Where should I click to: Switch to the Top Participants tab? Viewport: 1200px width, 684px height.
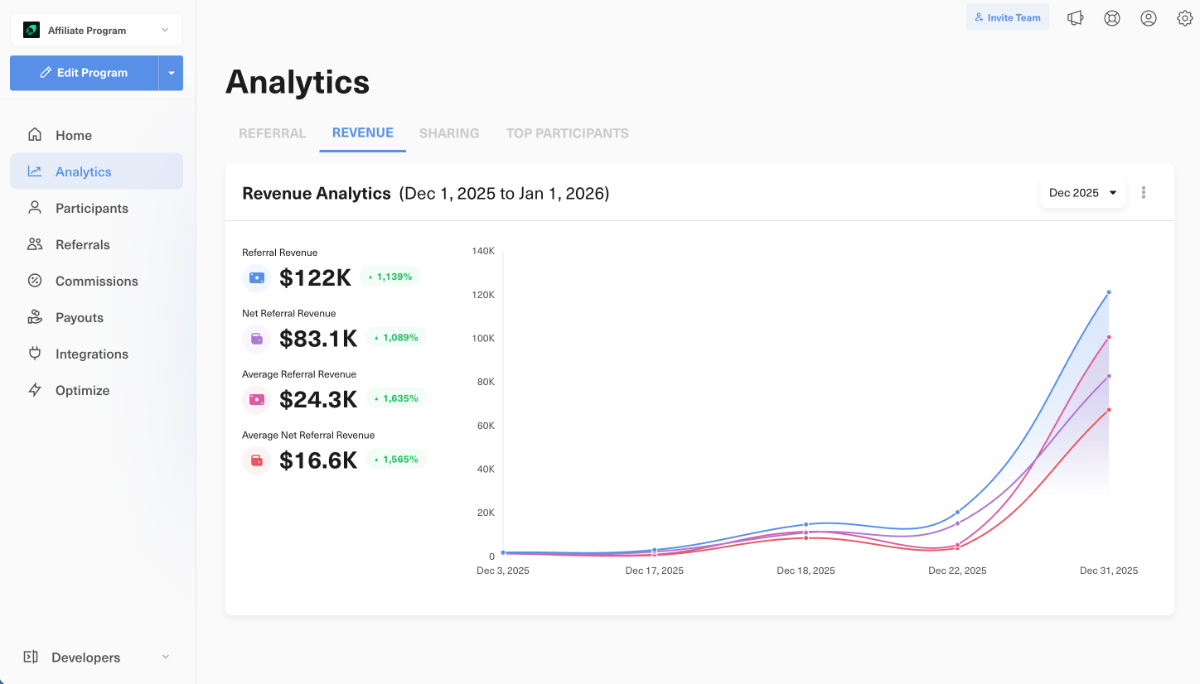pos(567,133)
